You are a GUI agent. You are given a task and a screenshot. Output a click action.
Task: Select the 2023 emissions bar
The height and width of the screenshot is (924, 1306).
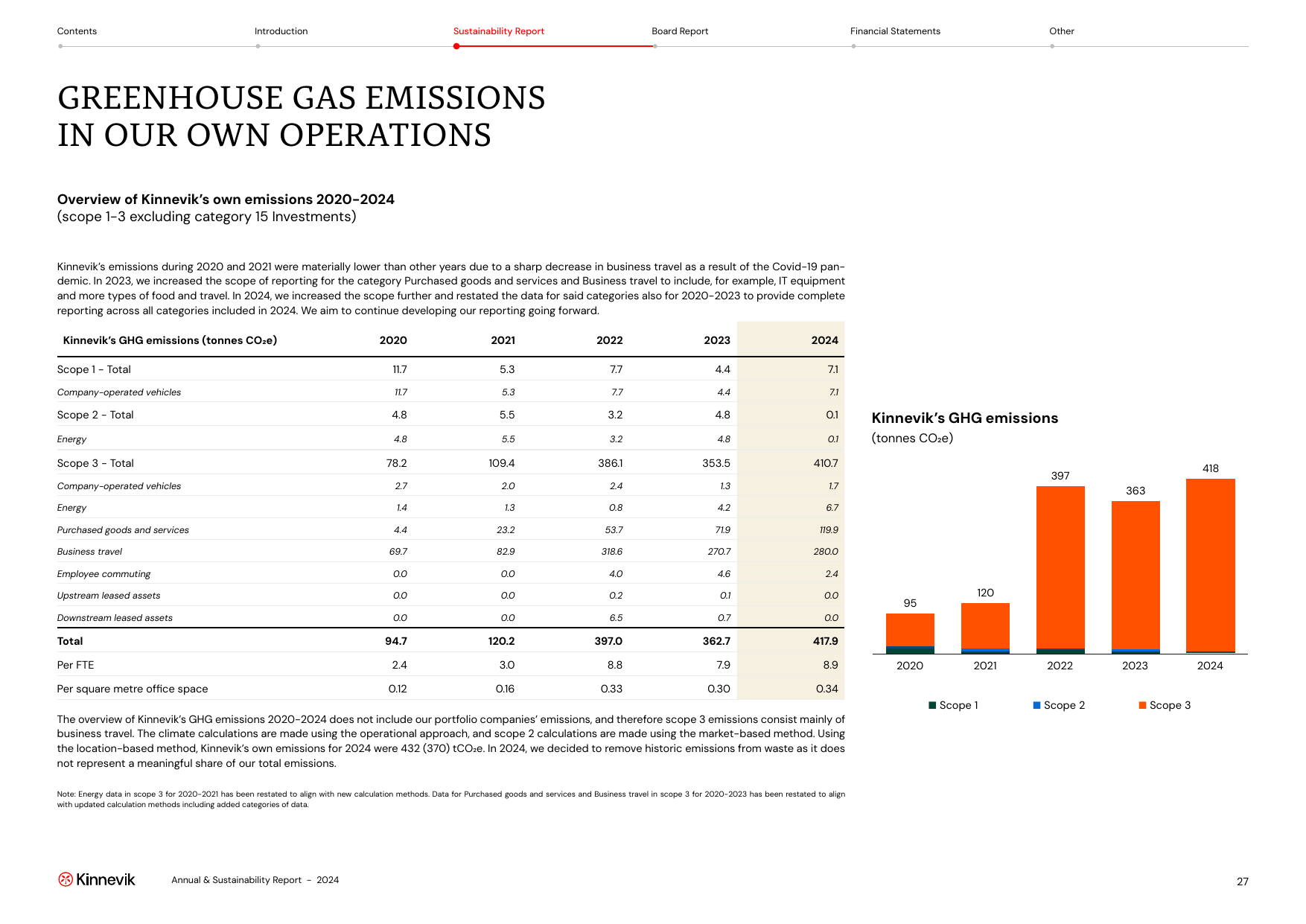tap(1135, 577)
